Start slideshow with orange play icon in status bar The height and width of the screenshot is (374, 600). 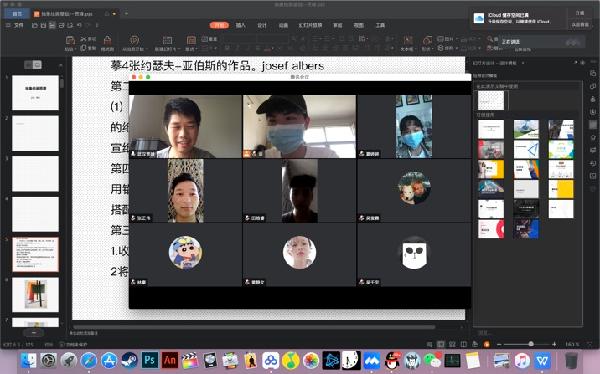(x=486, y=344)
